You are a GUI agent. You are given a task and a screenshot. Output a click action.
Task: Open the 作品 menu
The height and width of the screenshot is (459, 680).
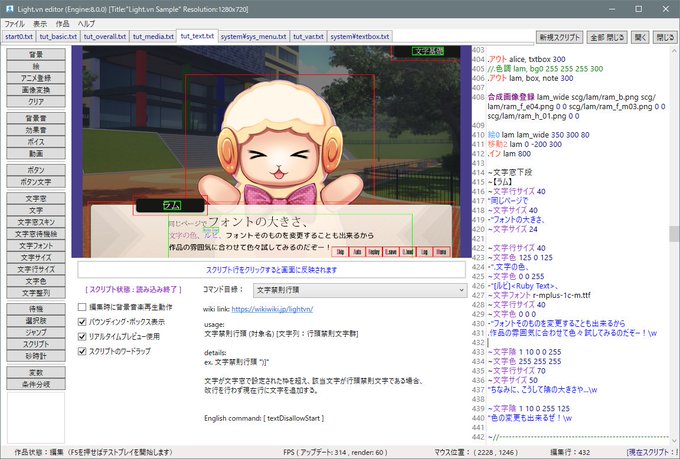62,23
